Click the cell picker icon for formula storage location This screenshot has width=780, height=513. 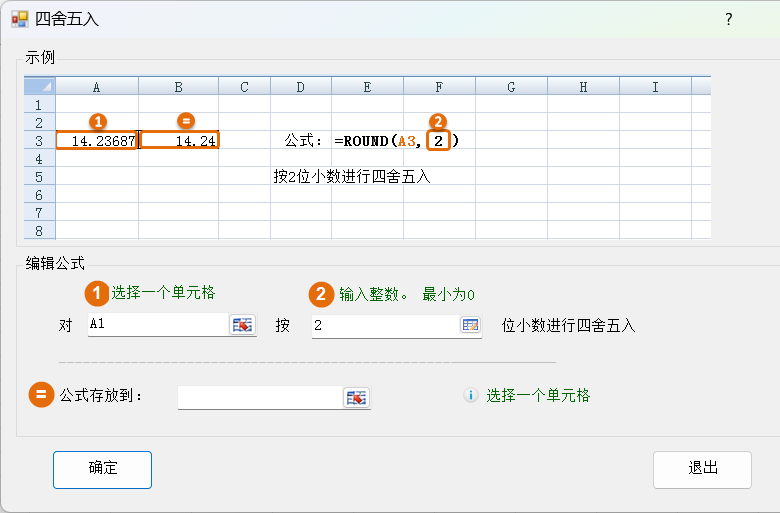click(356, 397)
